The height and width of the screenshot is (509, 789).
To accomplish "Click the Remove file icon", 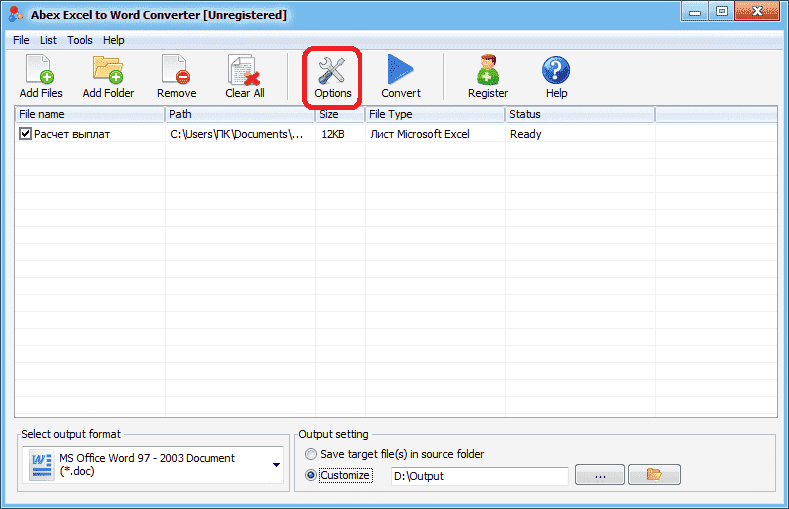I will click(176, 69).
